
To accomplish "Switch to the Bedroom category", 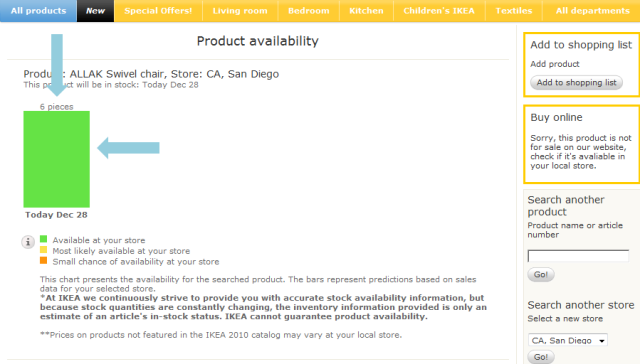I will click(x=309, y=11).
